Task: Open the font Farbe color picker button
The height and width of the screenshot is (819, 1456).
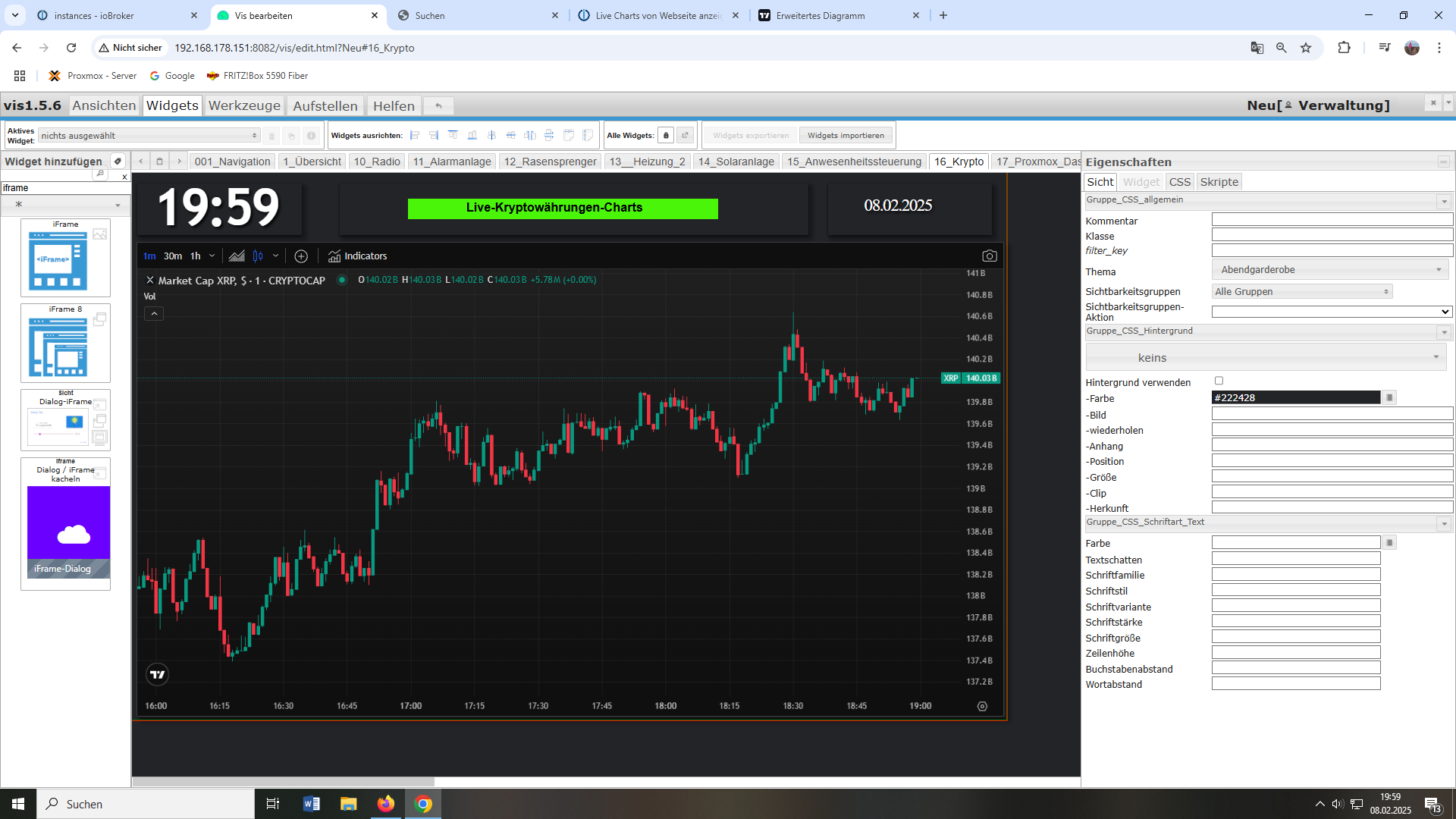Action: tap(1389, 543)
